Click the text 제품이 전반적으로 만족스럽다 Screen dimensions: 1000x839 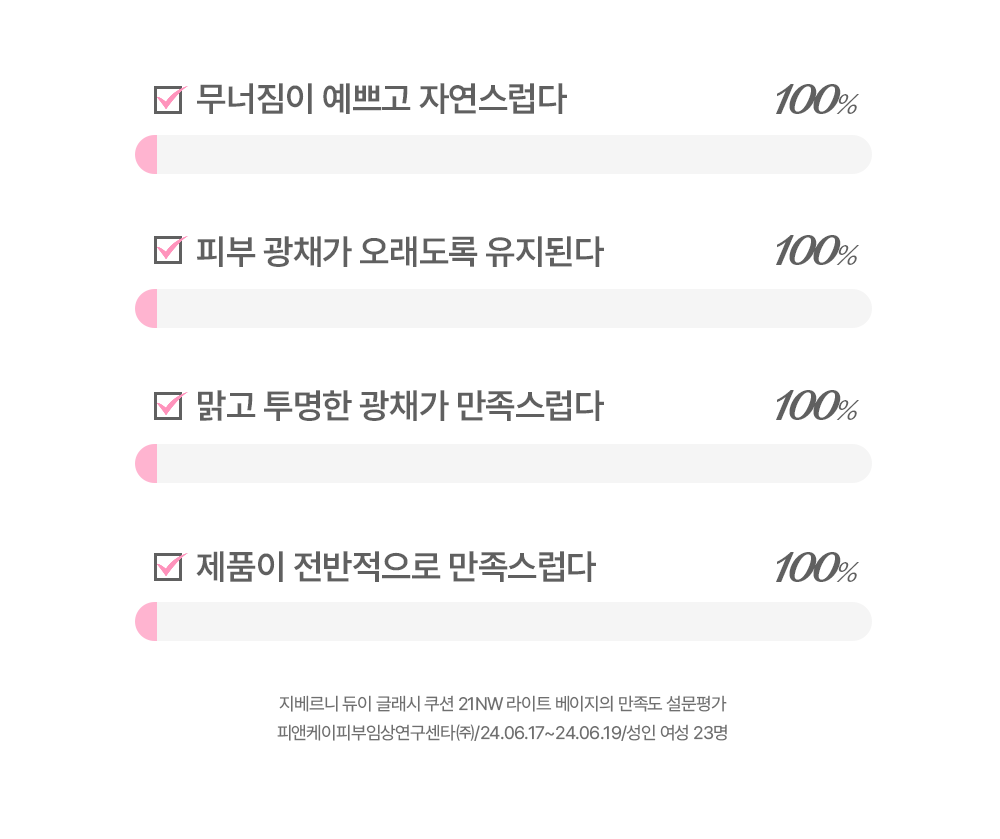click(x=395, y=567)
